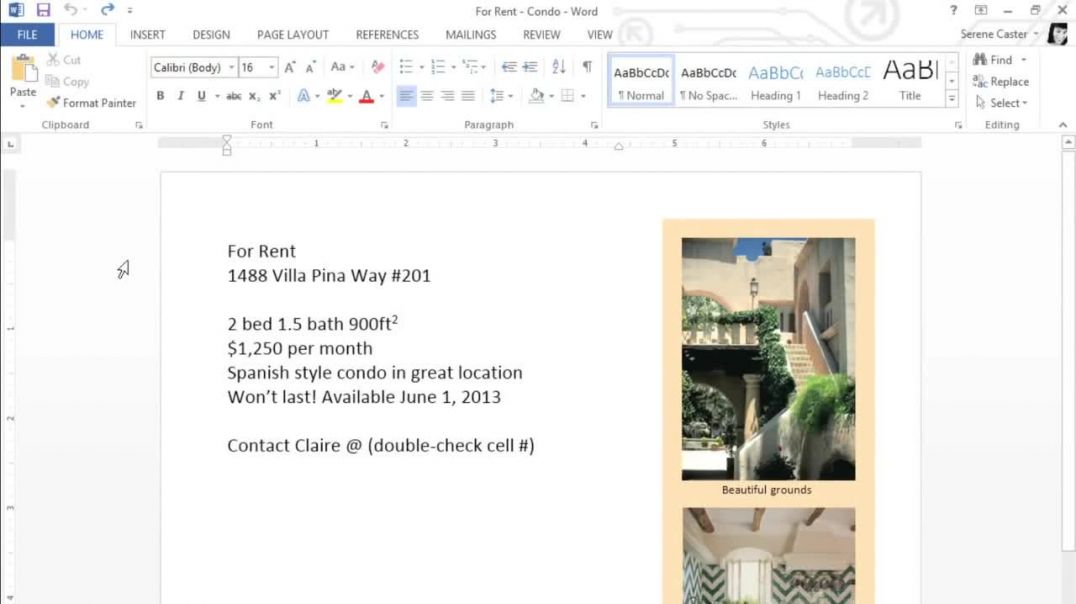
Task: Toggle Superscript formatting
Action: [x=274, y=96]
